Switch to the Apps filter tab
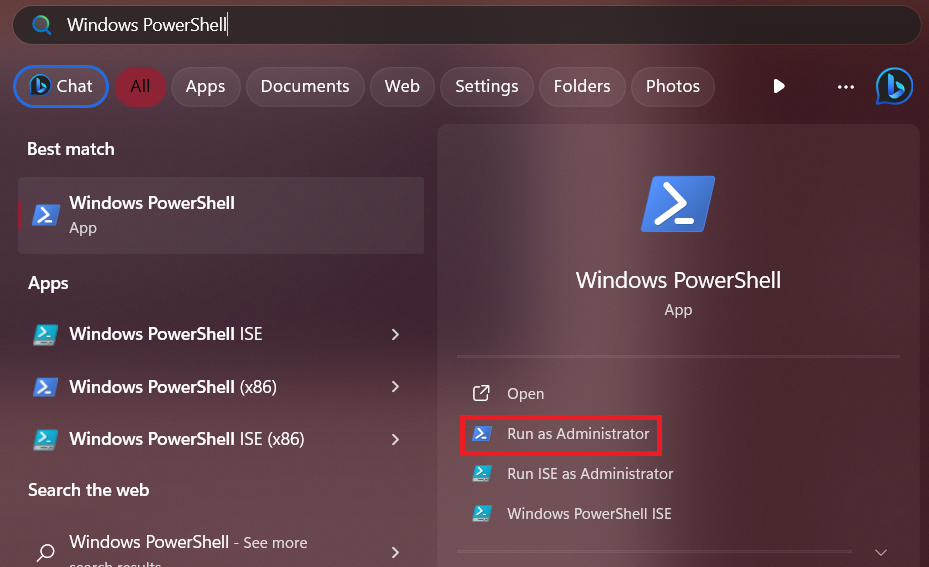Viewport: 929px width, 567px height. click(x=205, y=87)
